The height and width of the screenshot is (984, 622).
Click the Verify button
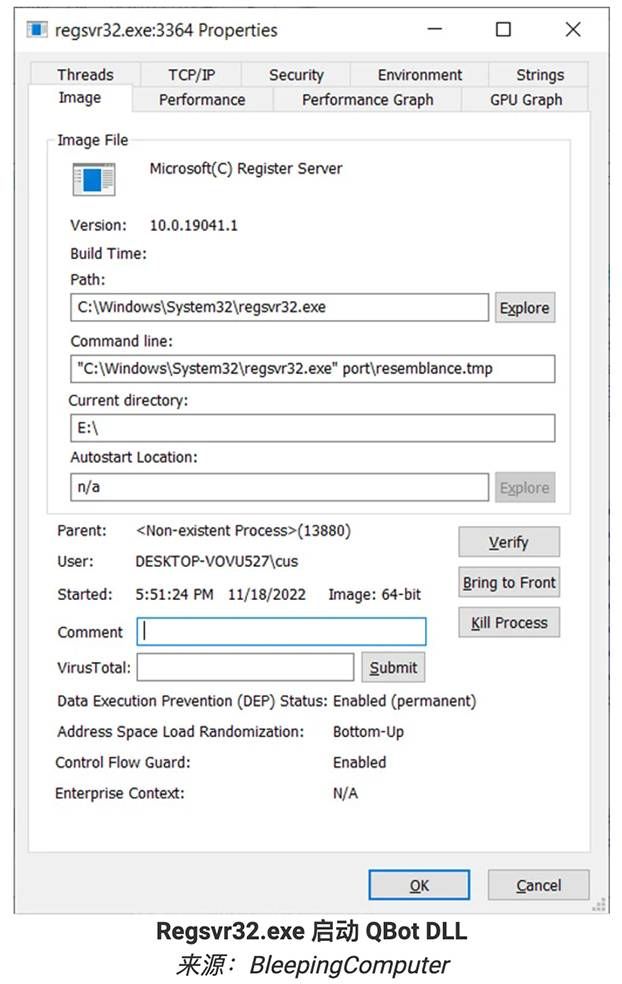508,542
